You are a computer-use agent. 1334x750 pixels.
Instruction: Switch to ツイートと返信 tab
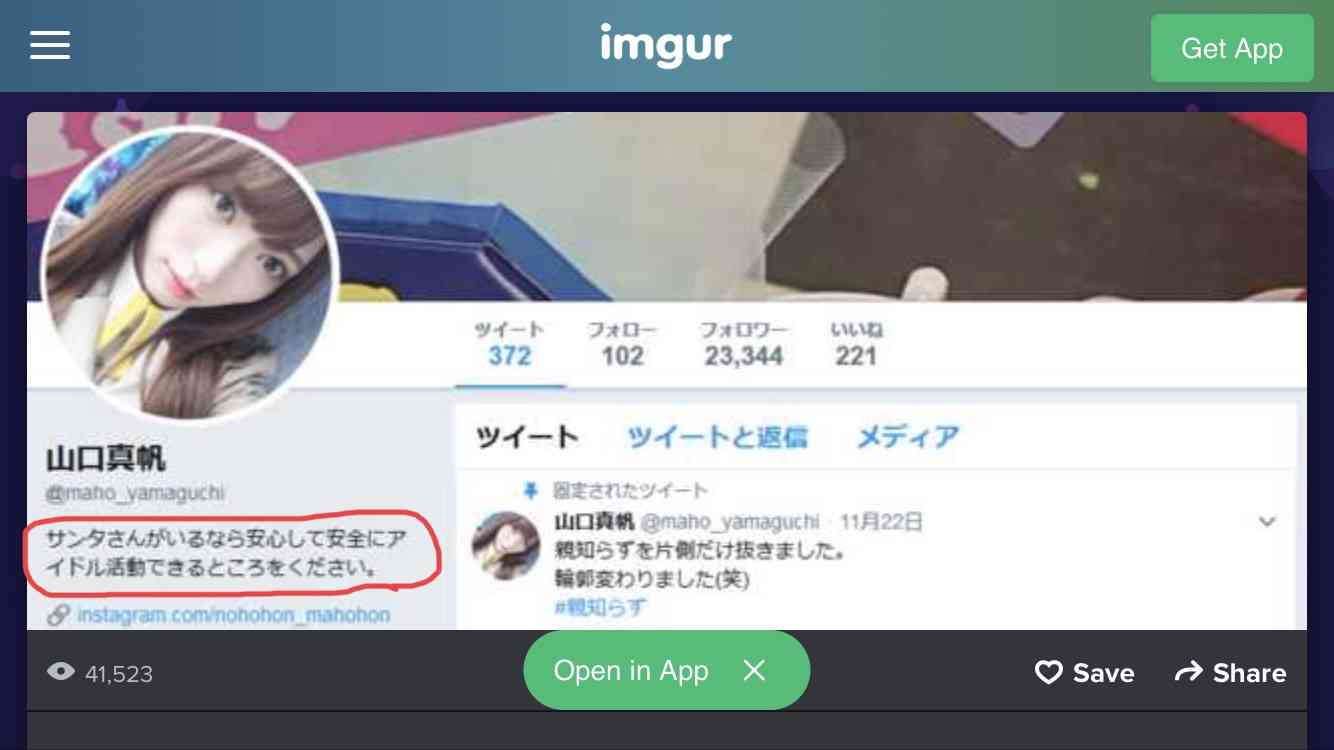click(x=717, y=437)
